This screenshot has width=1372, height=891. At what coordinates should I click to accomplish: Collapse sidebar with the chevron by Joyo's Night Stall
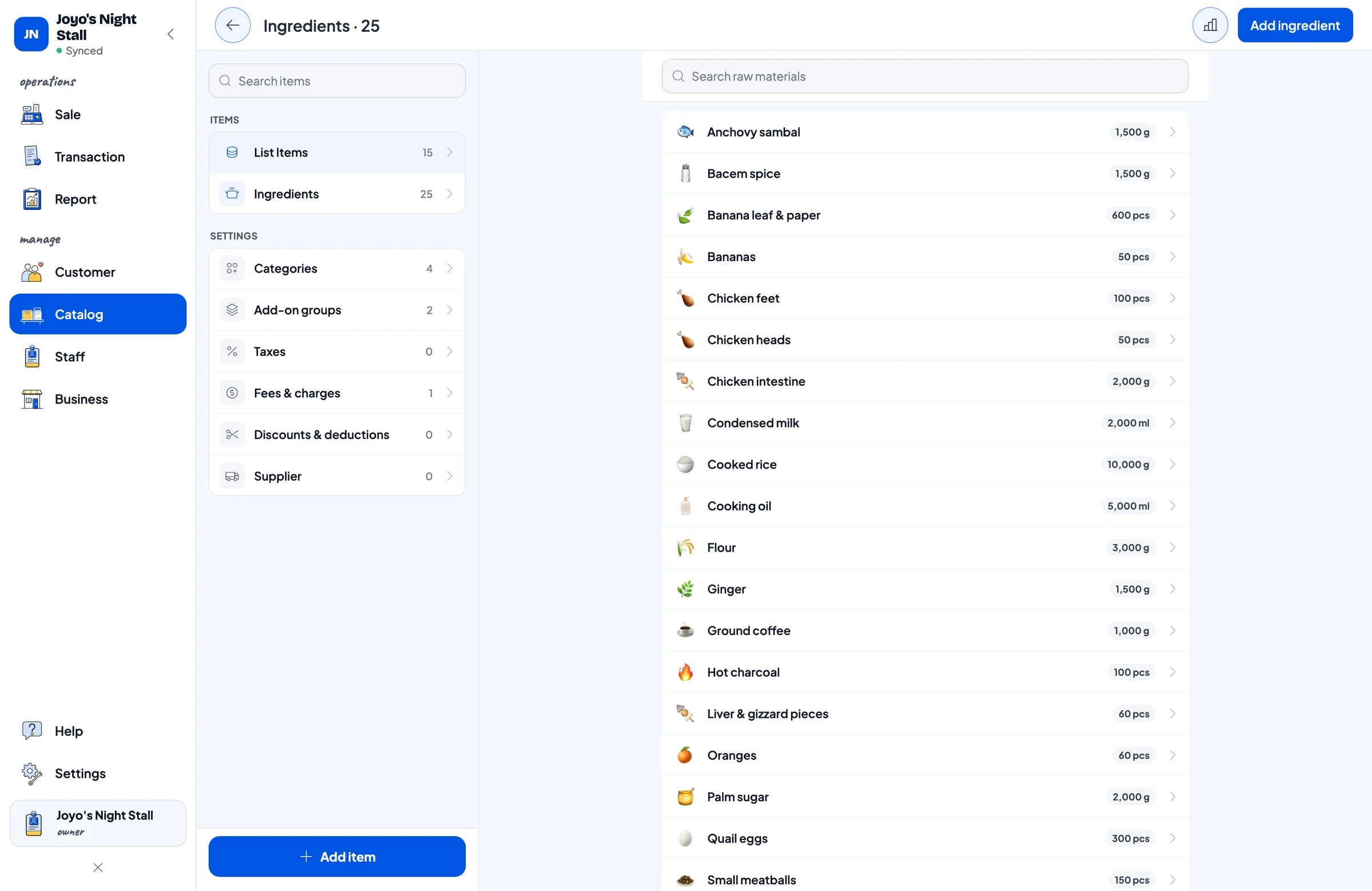click(x=170, y=34)
